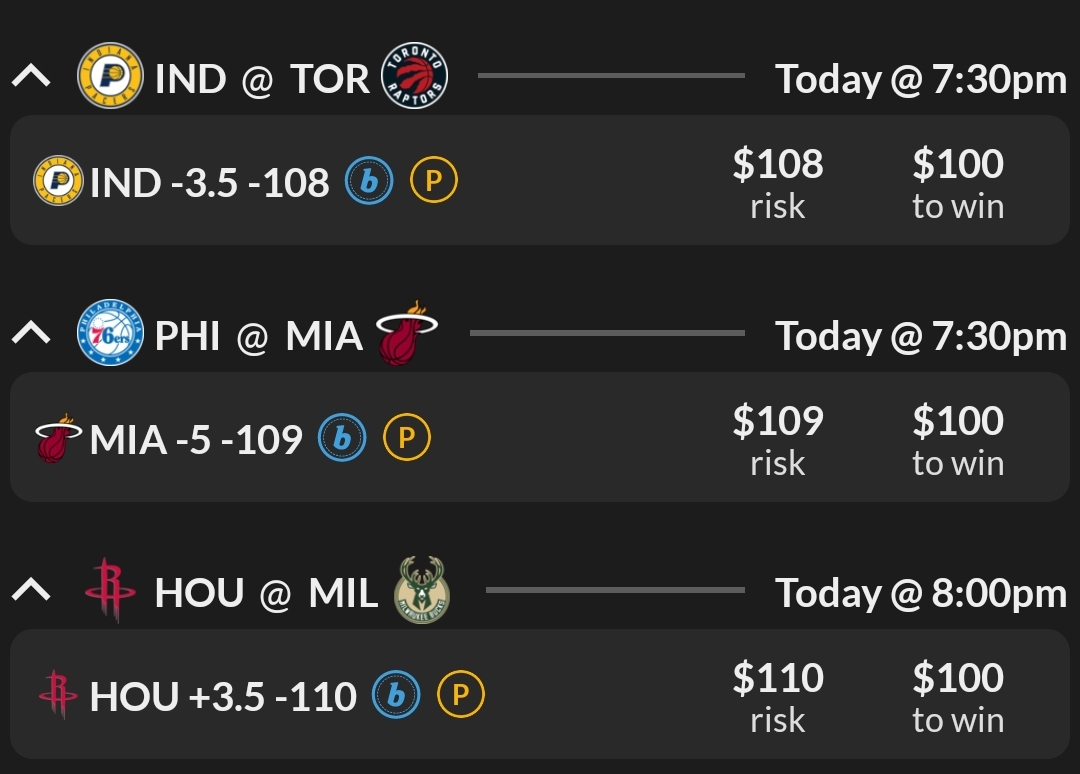Click the Houston Rockets logo in header
This screenshot has width=1080, height=774.
110,591
